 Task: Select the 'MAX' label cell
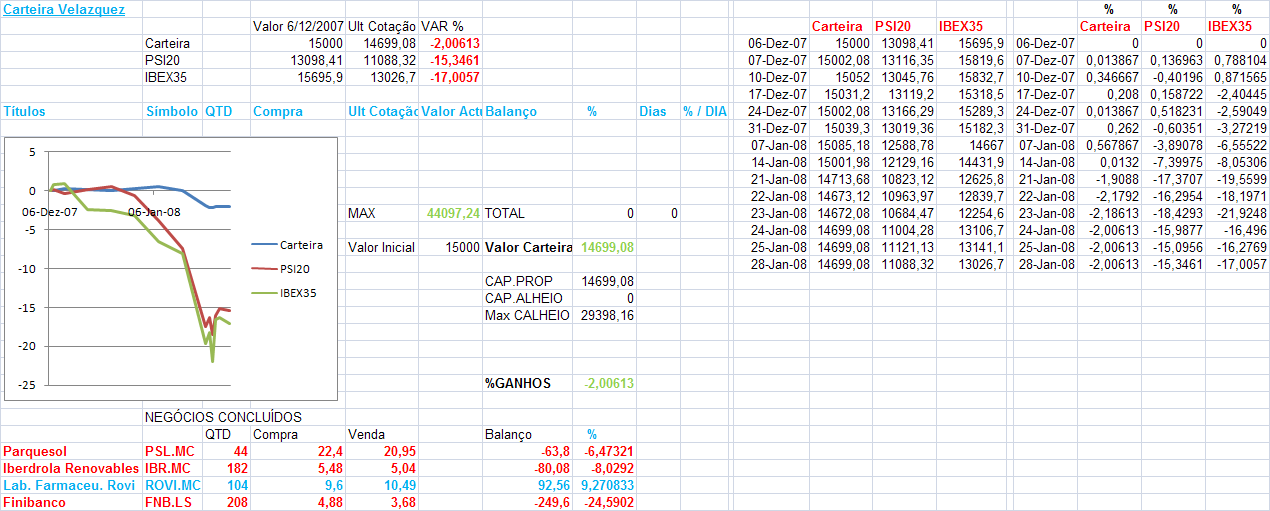[x=362, y=214]
